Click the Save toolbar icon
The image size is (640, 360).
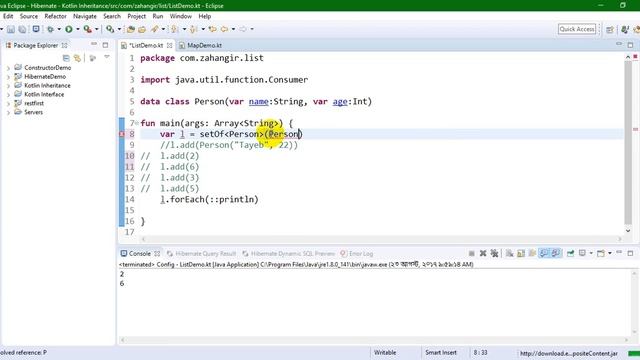11,29
